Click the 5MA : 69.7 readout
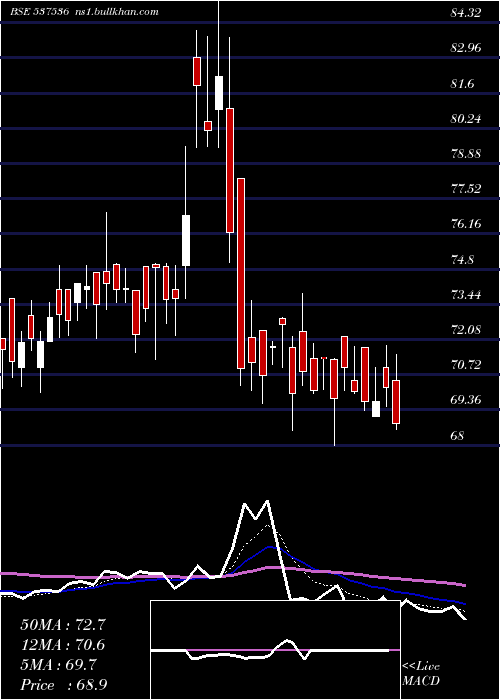This screenshot has width=500, height=700. 58,665
